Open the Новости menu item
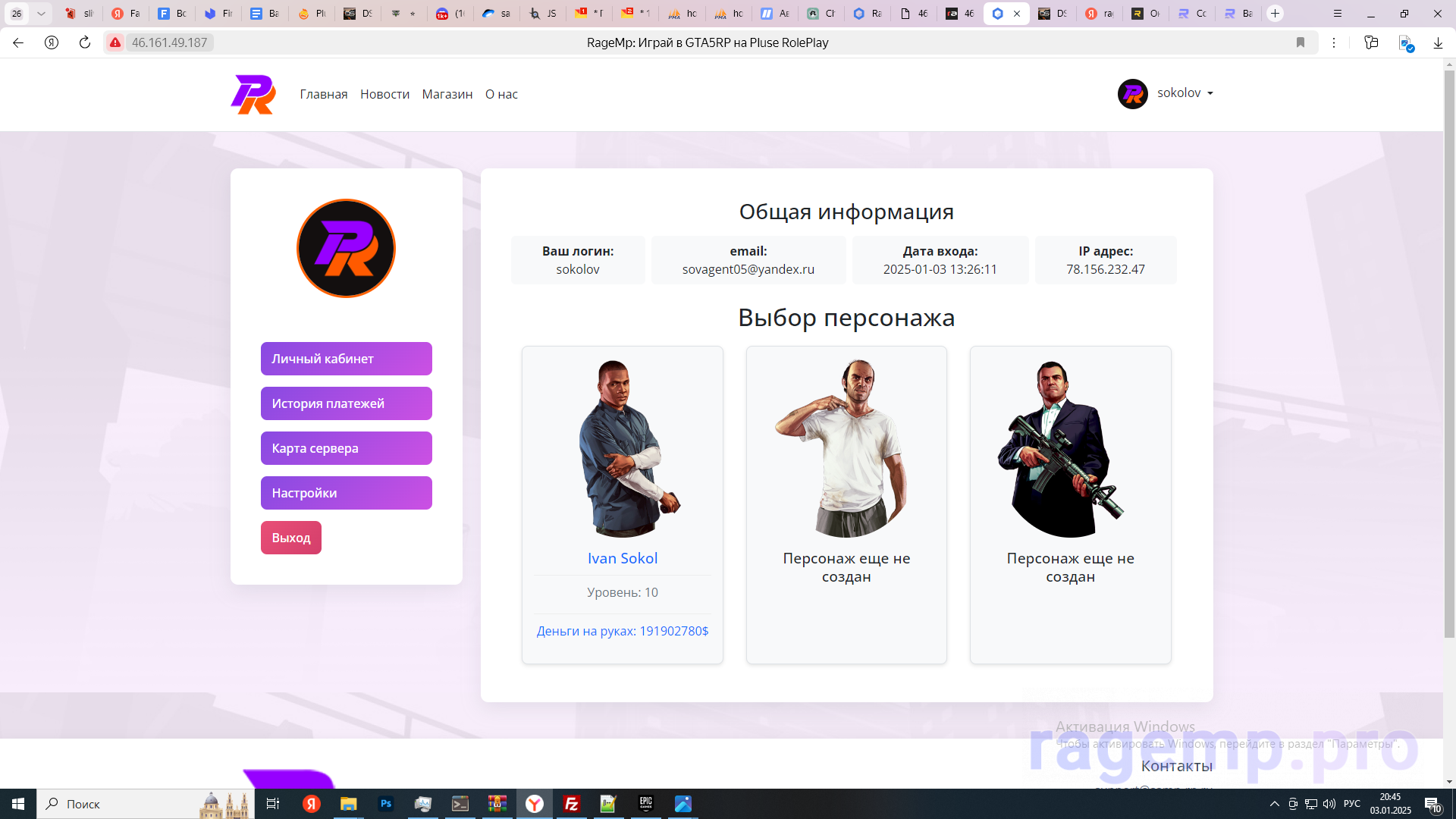 click(384, 94)
